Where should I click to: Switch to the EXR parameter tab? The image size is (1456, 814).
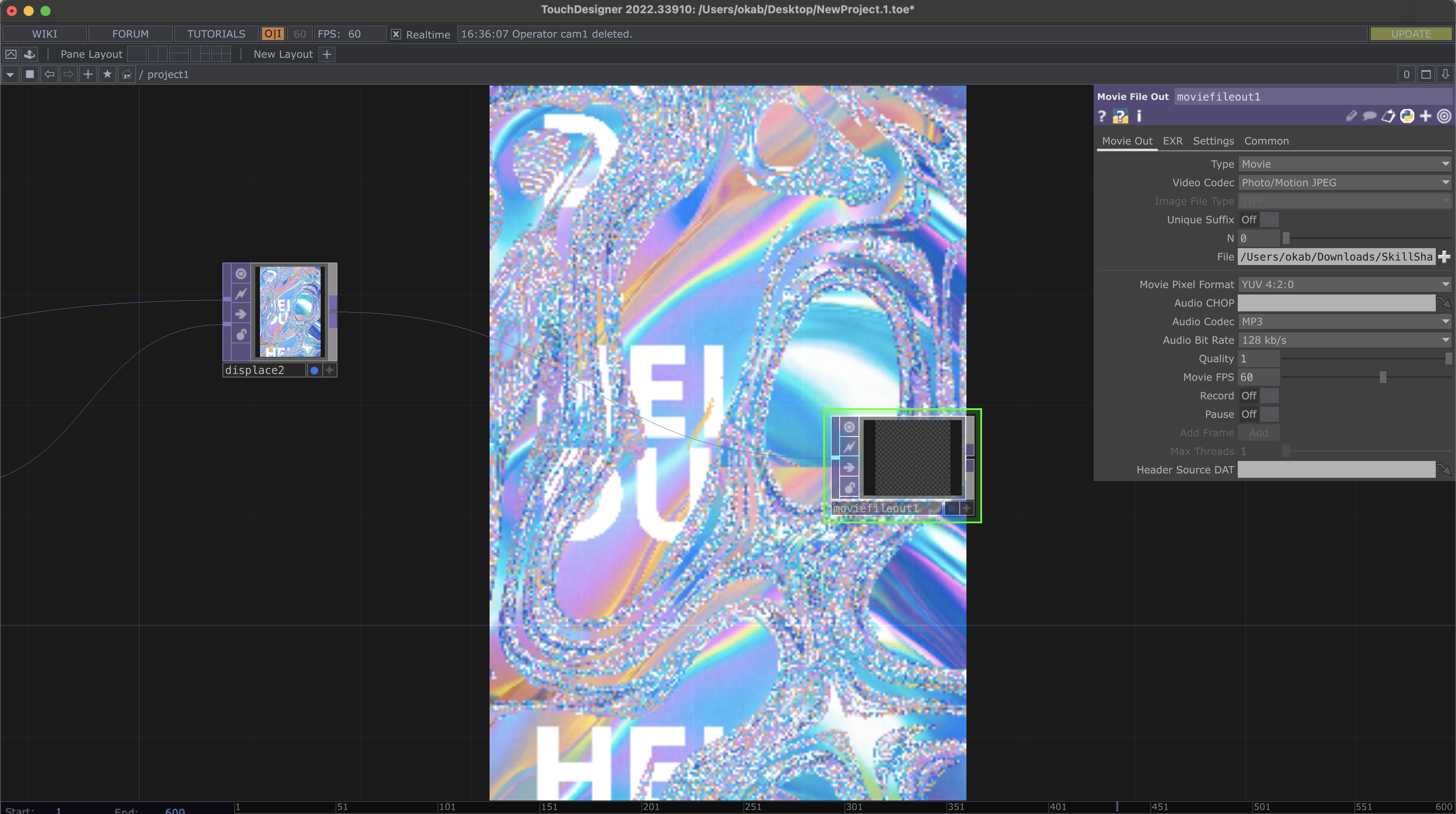[1172, 141]
